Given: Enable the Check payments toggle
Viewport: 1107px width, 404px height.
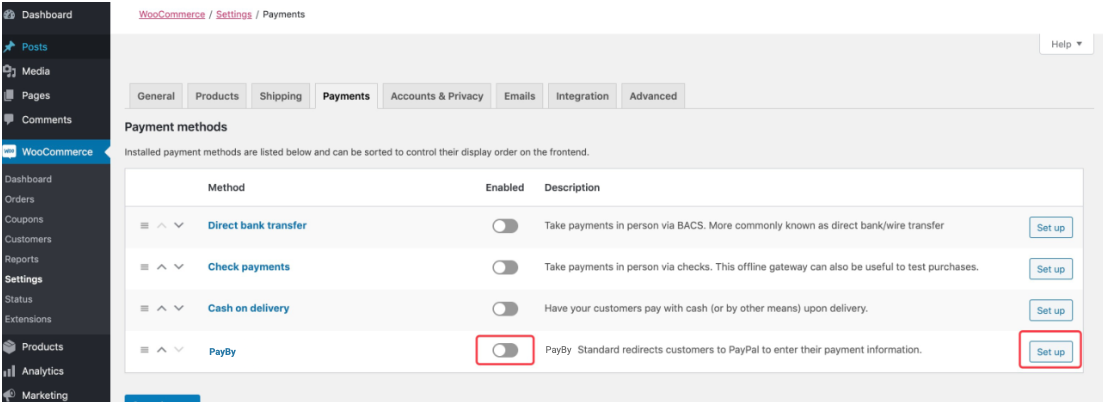Looking at the screenshot, I should (505, 267).
